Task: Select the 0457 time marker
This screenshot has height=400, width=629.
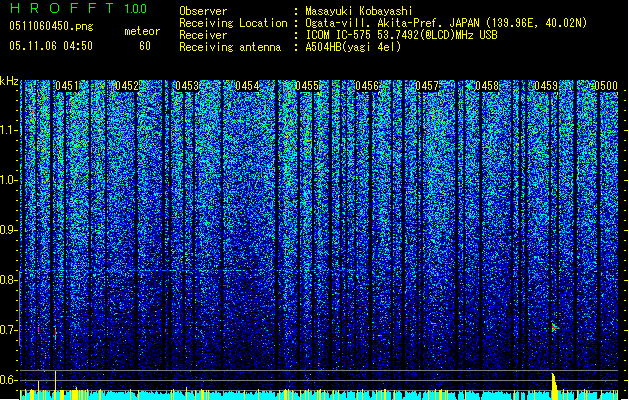Action: (427, 86)
